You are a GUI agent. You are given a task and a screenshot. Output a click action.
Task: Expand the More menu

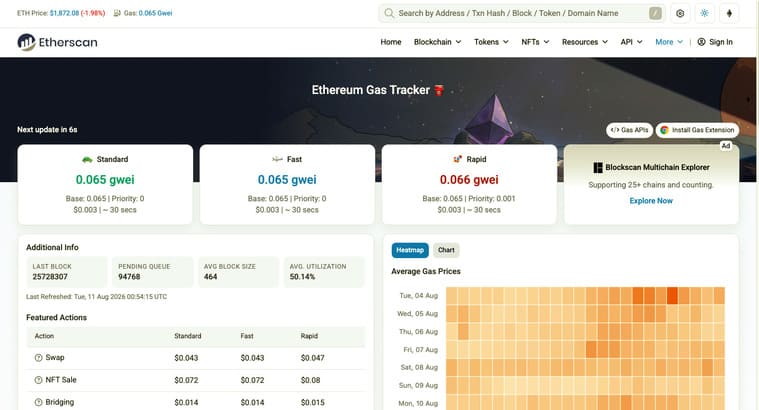669,42
